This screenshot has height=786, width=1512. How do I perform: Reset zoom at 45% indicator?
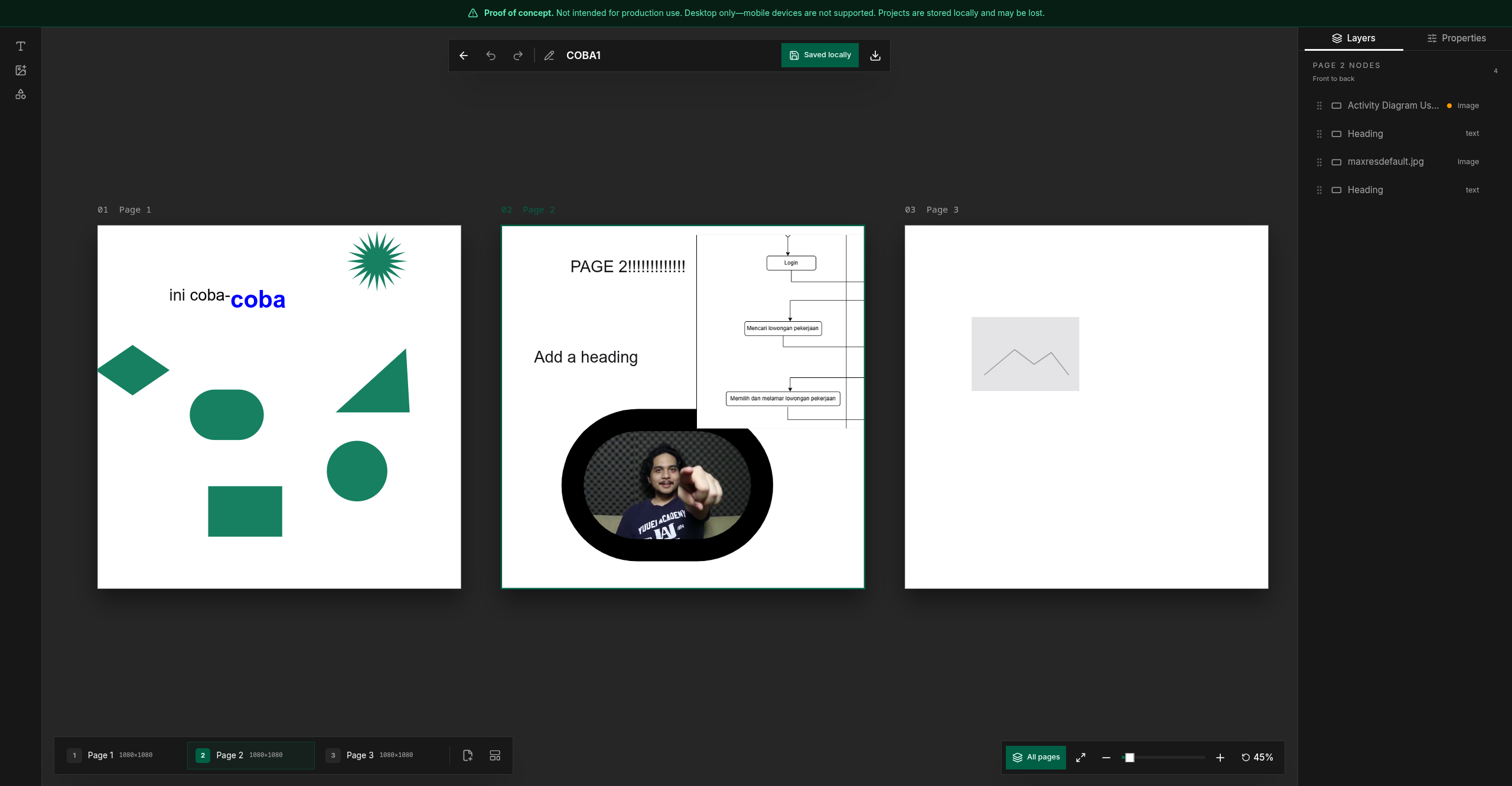[1257, 758]
